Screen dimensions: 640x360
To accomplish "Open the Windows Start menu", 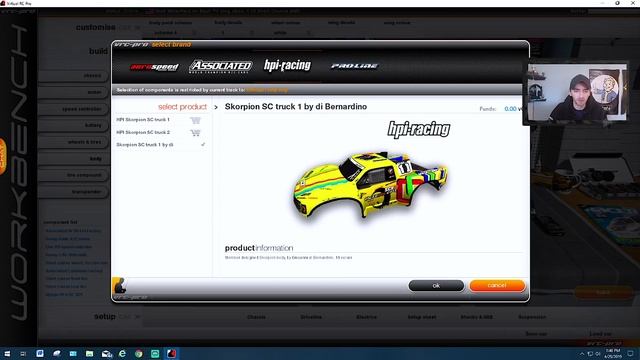I will 7,353.
